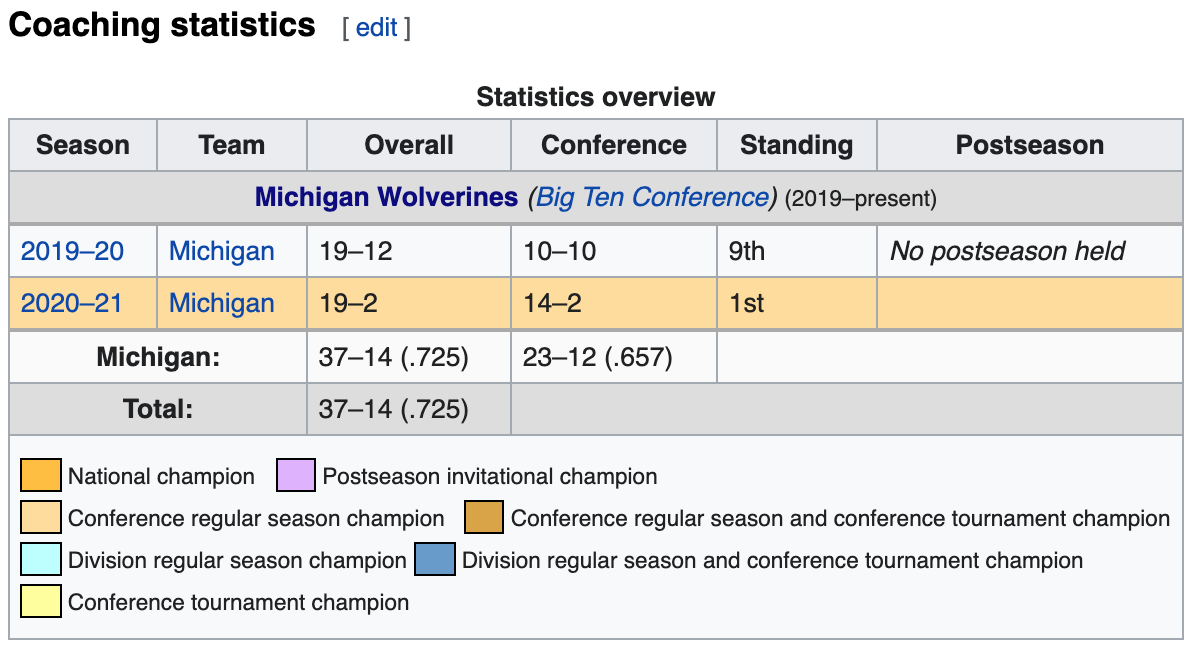1190x648 pixels.
Task: Open the 2019–20 season link
Action: (72, 251)
